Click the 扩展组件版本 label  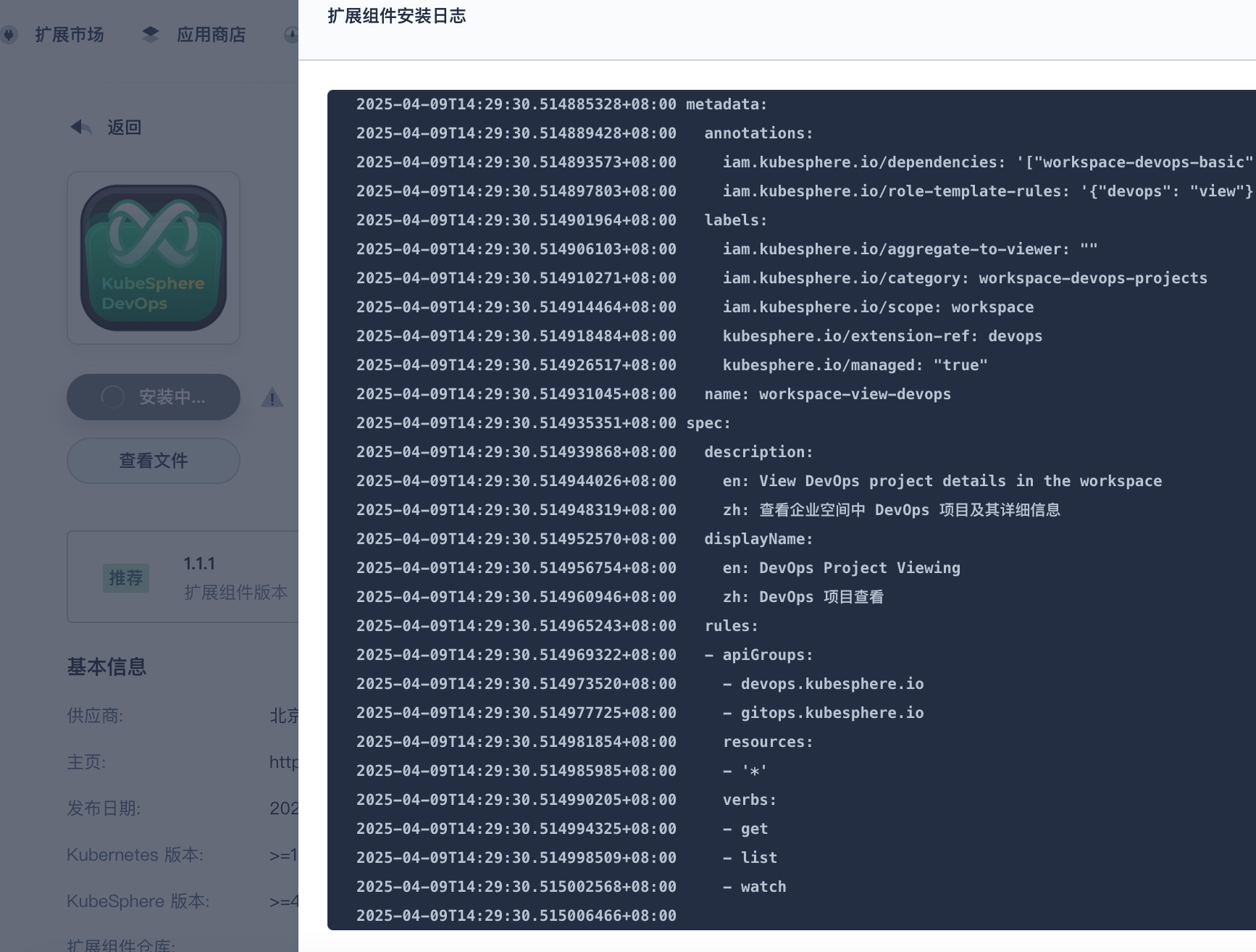click(236, 593)
